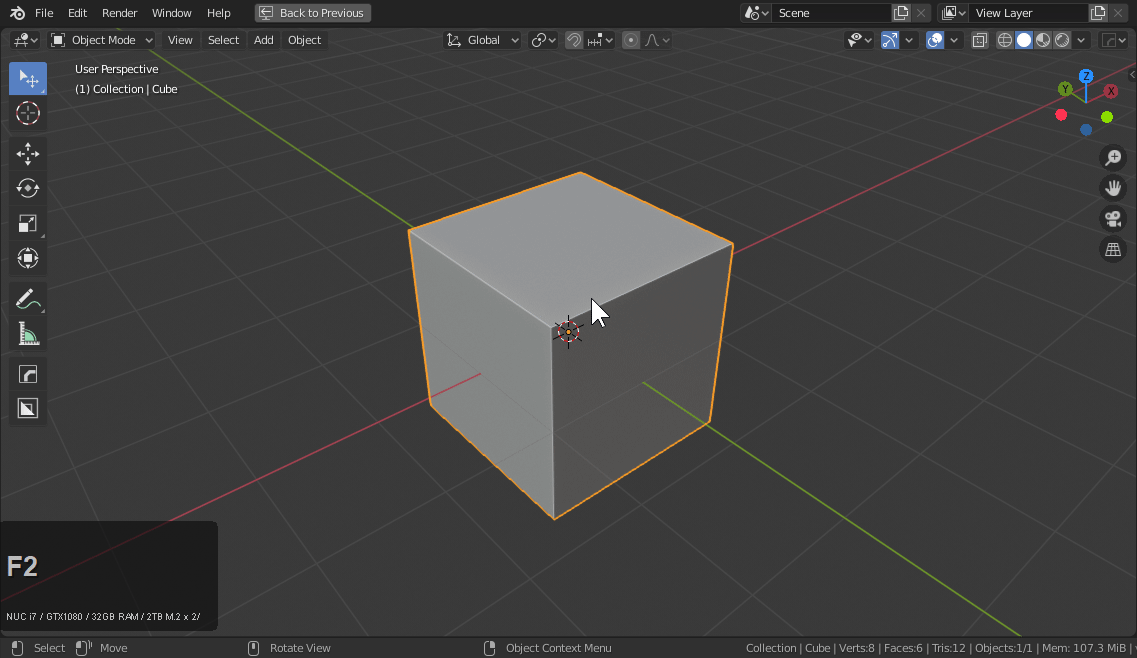1137x658 pixels.
Task: Activate the Transform tool
Action: (x=27, y=258)
